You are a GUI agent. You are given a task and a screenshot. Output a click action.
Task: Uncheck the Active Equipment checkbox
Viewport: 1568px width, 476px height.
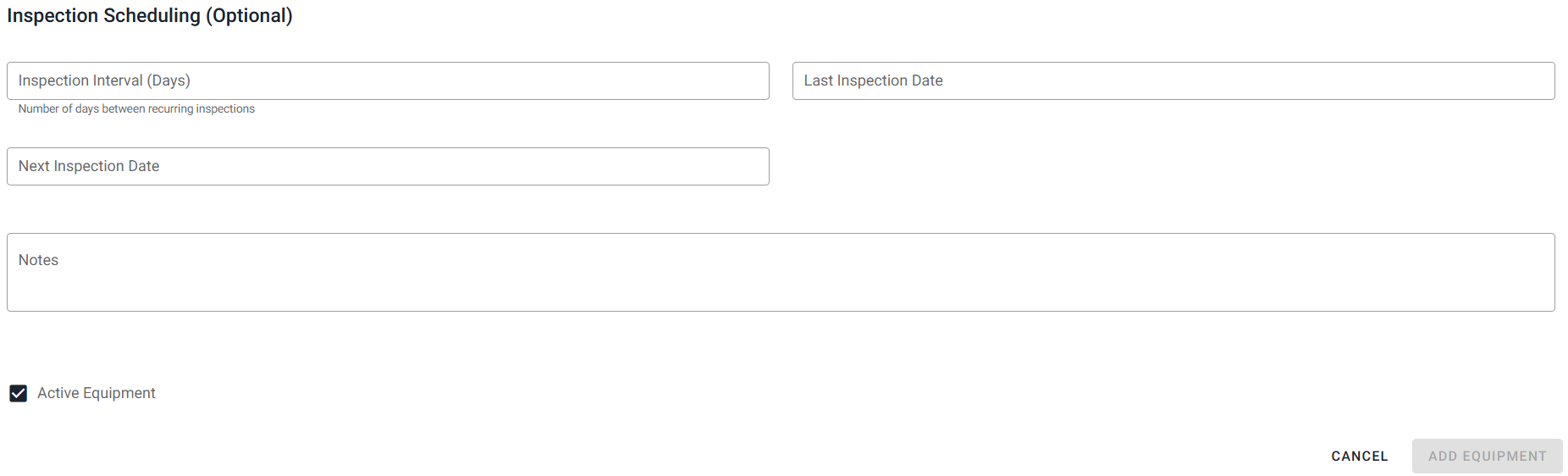(19, 393)
